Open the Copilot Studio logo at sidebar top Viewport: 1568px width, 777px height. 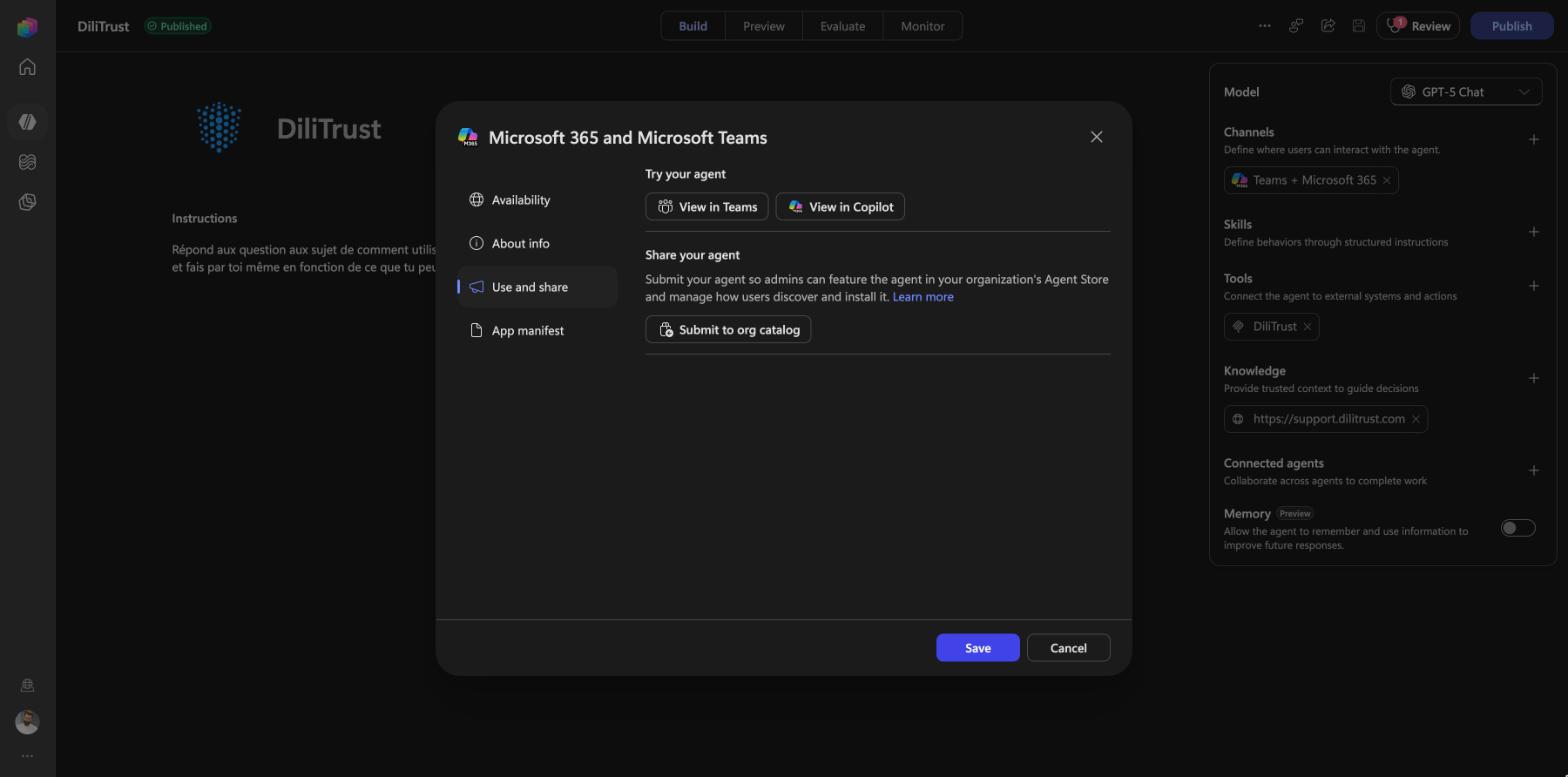(x=27, y=27)
